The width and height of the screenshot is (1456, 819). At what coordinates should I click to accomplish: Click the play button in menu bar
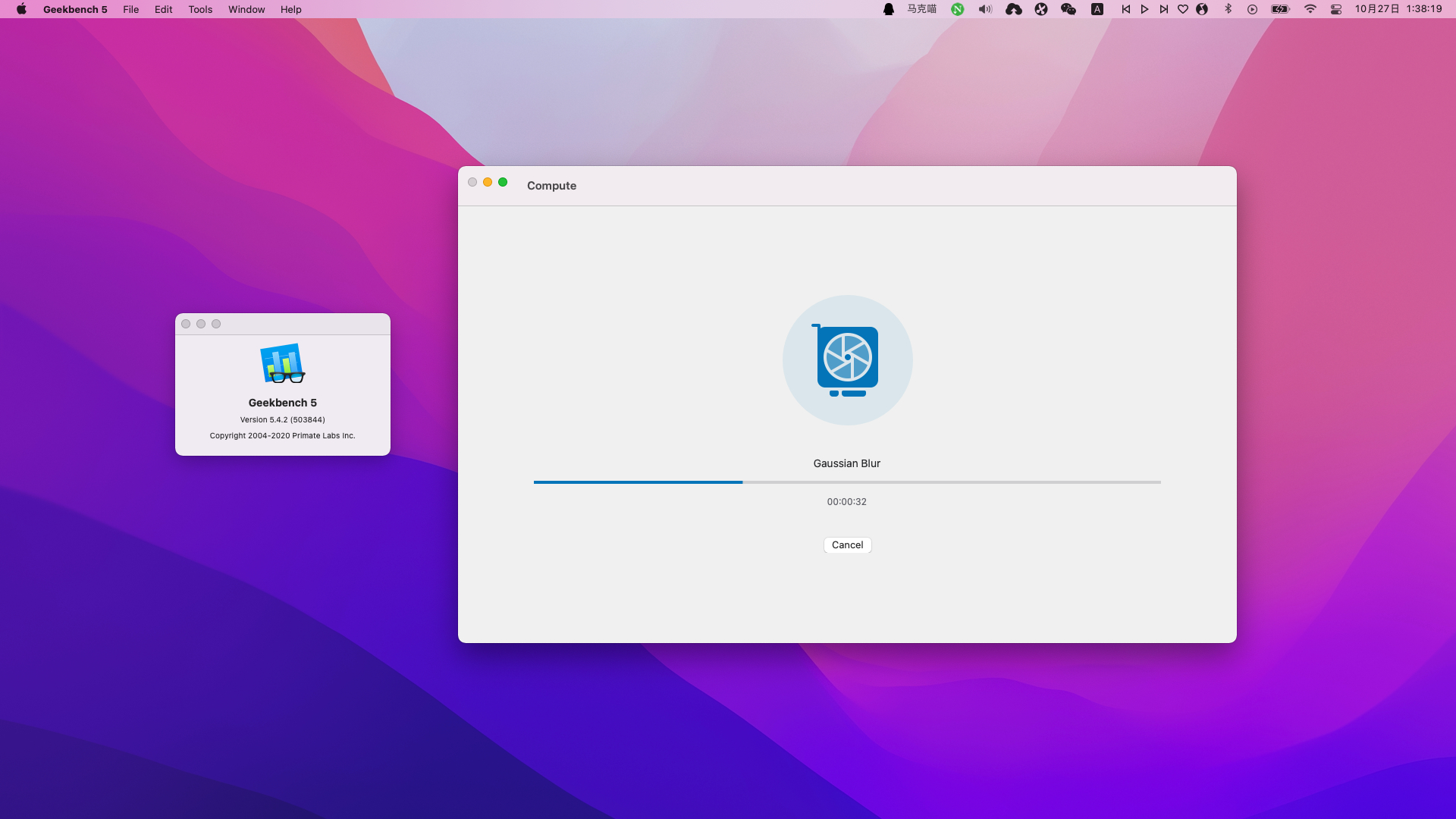click(x=1144, y=9)
